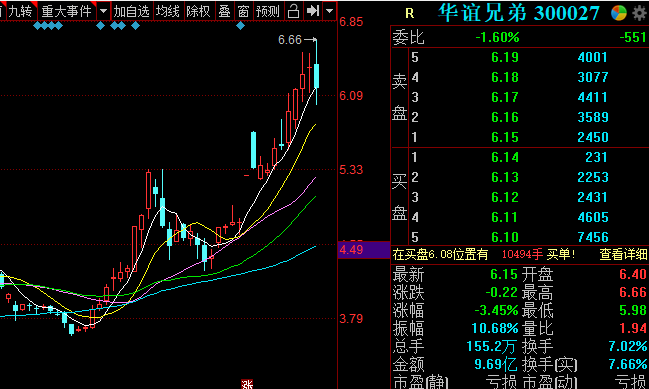Toggle the 九转 indicator
This screenshot has width=649, height=389.
click(20, 11)
